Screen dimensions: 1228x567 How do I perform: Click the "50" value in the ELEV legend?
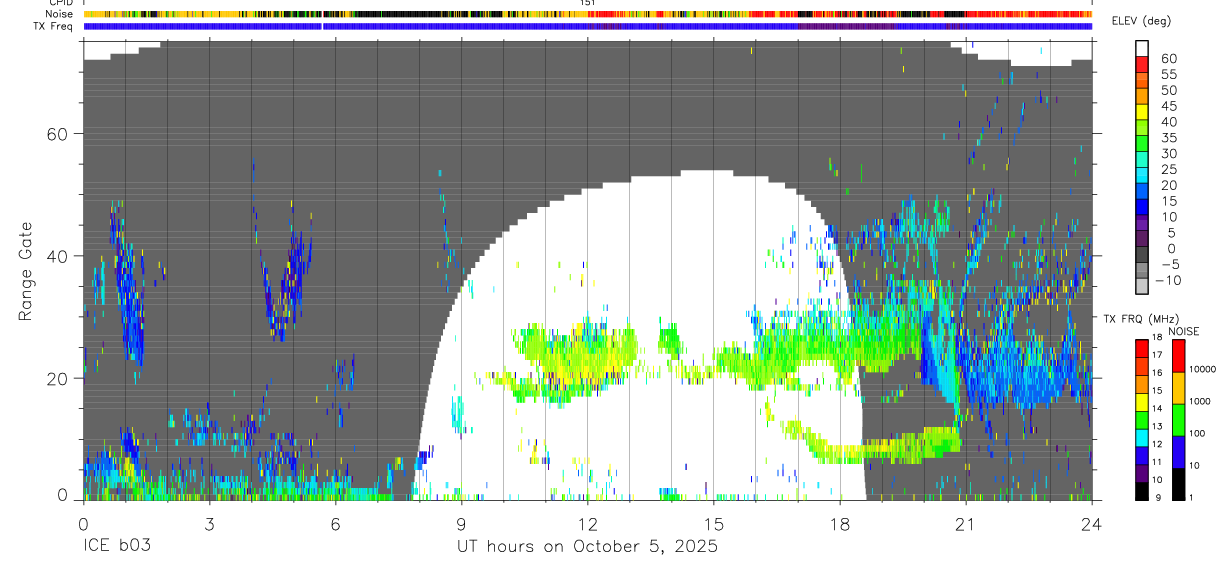pos(1168,91)
